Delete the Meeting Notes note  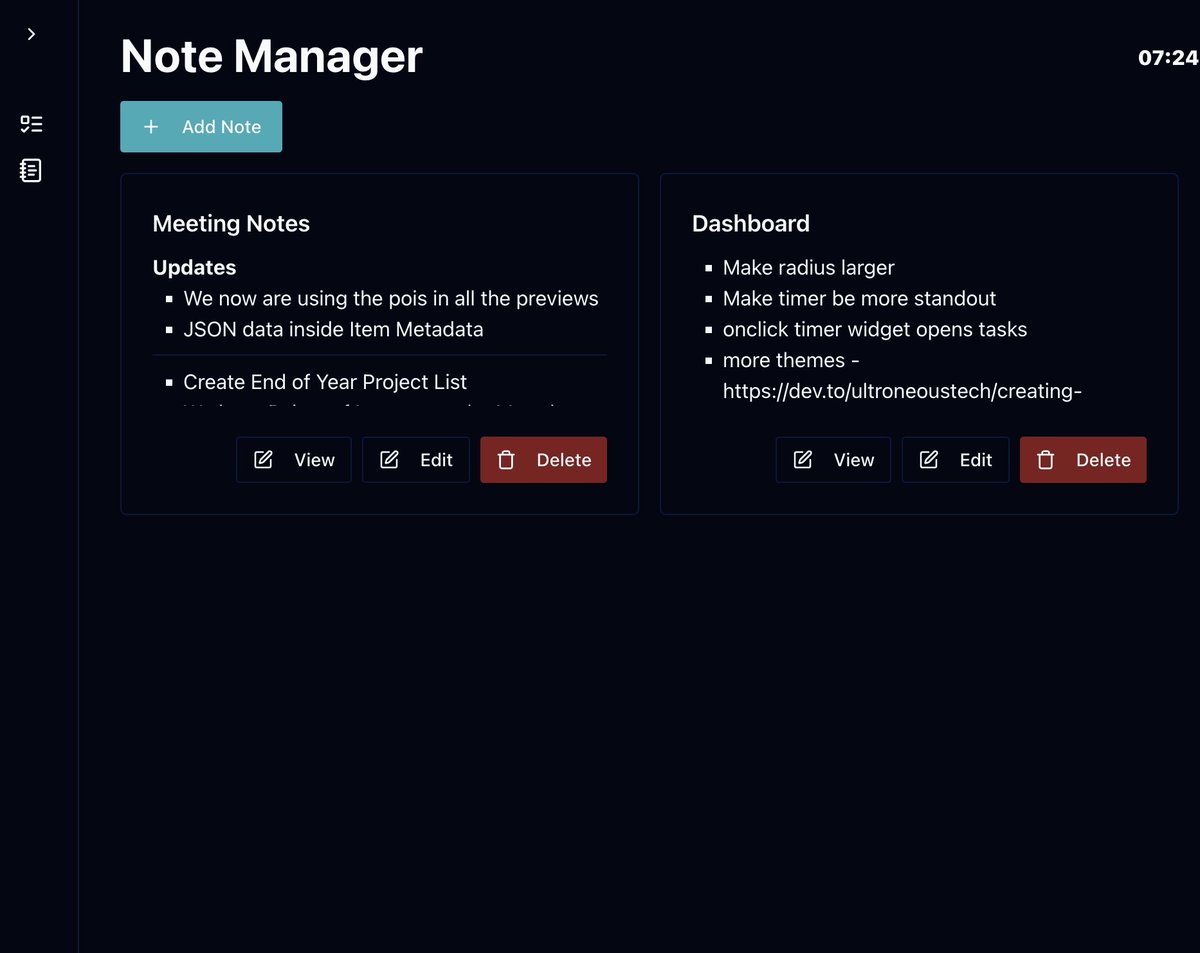[543, 460]
